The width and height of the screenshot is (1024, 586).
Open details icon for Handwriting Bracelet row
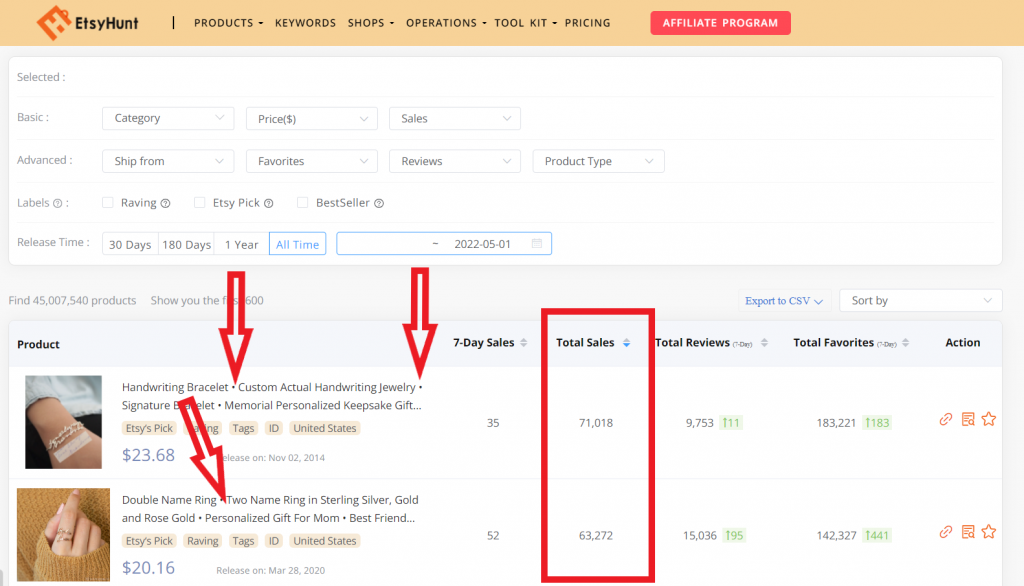coord(968,419)
